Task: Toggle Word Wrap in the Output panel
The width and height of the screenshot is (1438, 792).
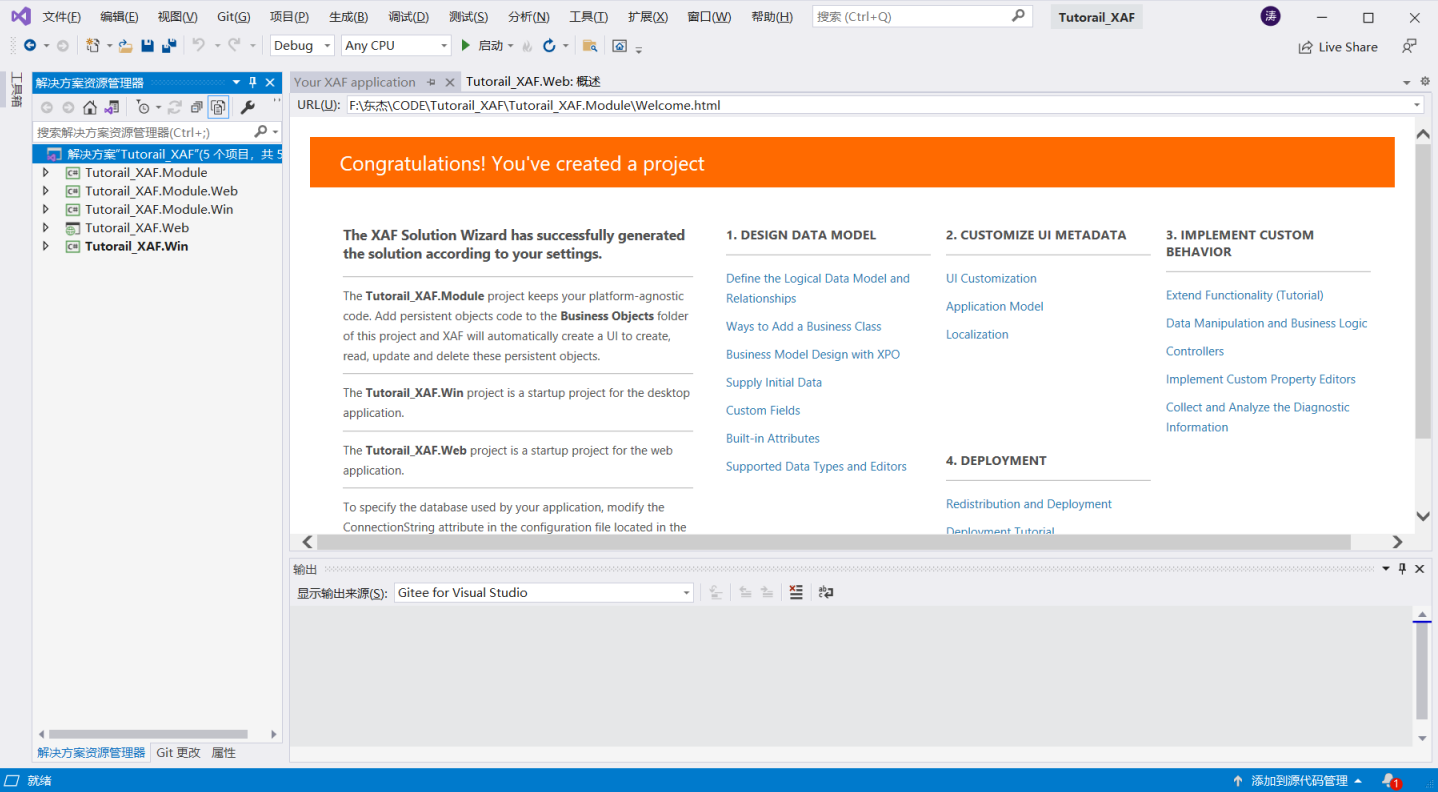Action: (826, 592)
